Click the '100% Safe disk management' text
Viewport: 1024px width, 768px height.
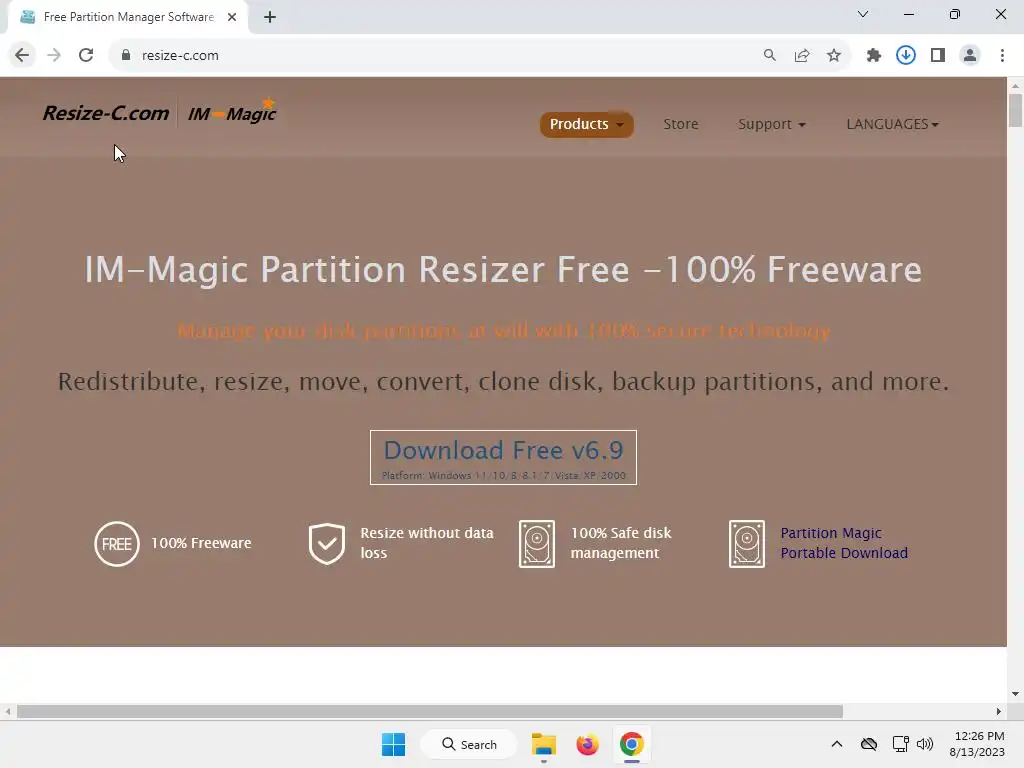(620, 543)
